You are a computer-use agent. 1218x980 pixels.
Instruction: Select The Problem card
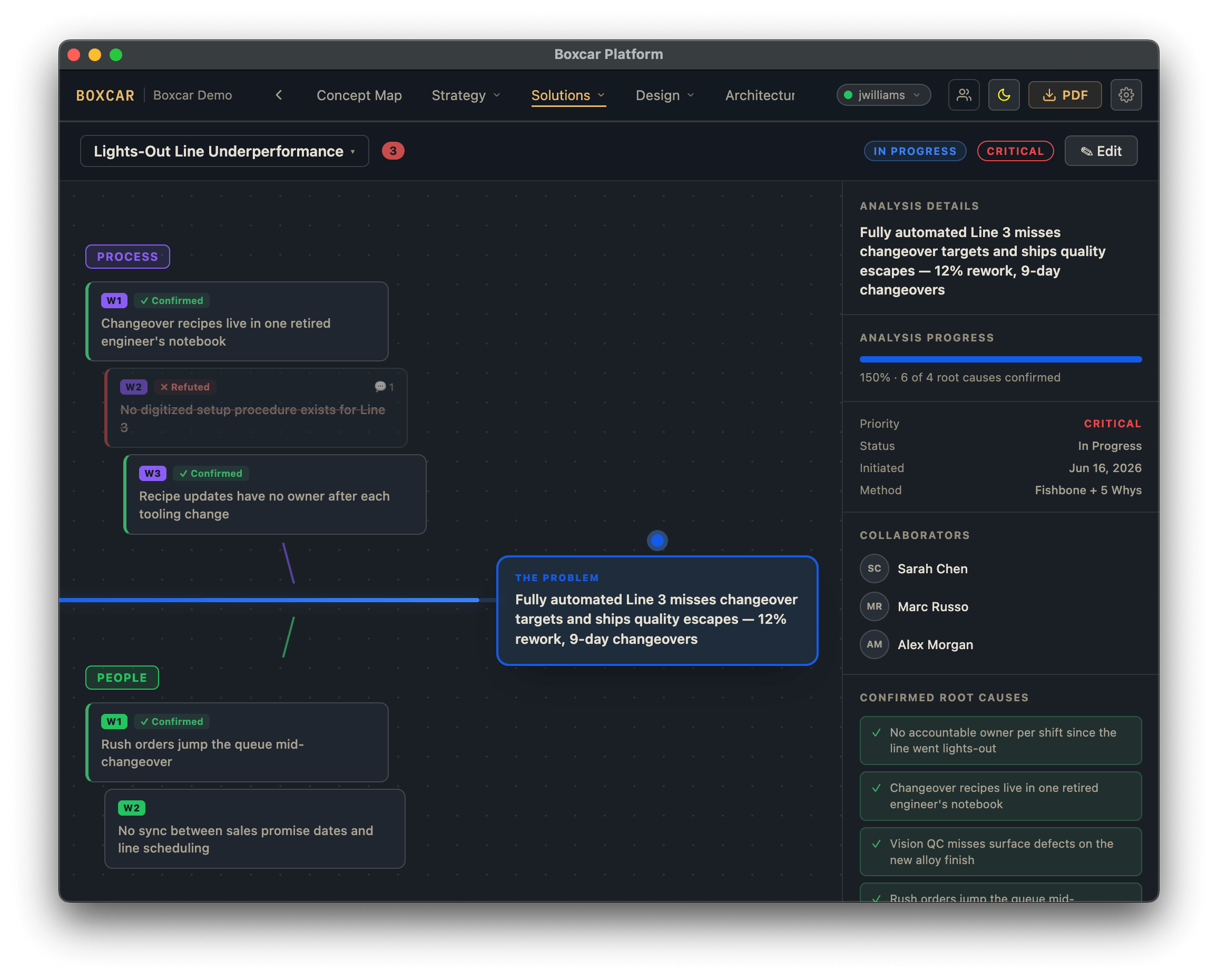pos(657,610)
